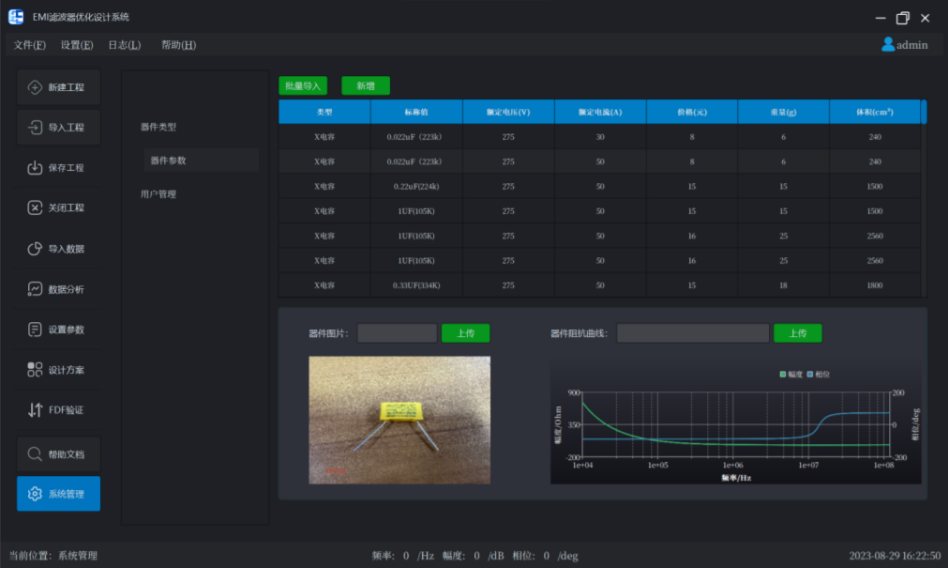Click the 相位 deg readout in status bar
Image resolution: width=948 pixels, height=568 pixels.
coord(545,555)
